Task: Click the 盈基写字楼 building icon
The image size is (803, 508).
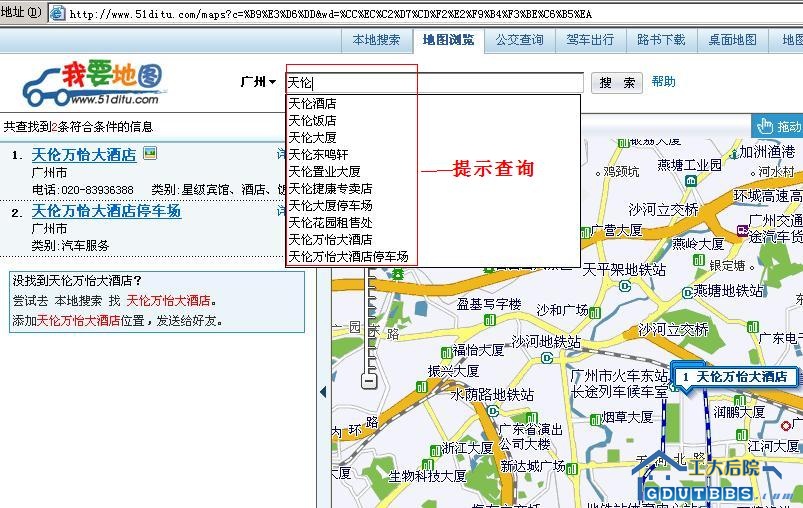Action: coord(490,320)
